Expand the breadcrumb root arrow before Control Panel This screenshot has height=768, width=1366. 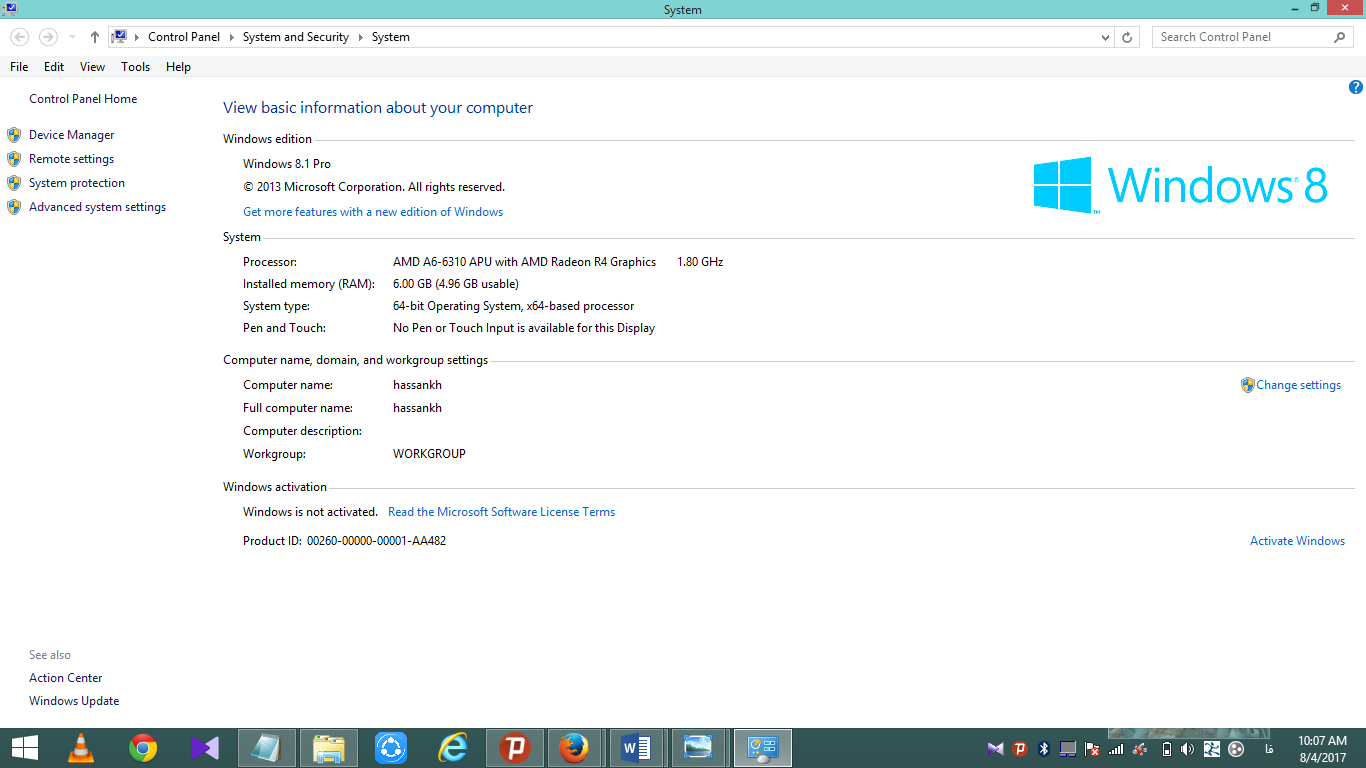[137, 37]
